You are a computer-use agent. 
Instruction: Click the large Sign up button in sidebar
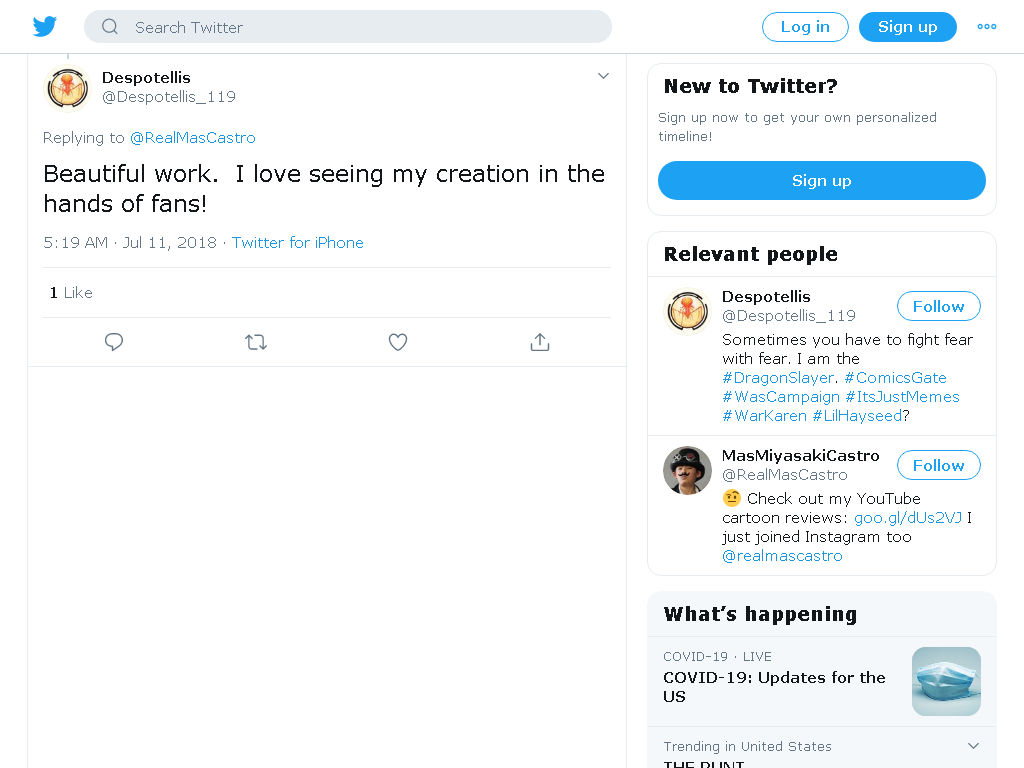(822, 180)
